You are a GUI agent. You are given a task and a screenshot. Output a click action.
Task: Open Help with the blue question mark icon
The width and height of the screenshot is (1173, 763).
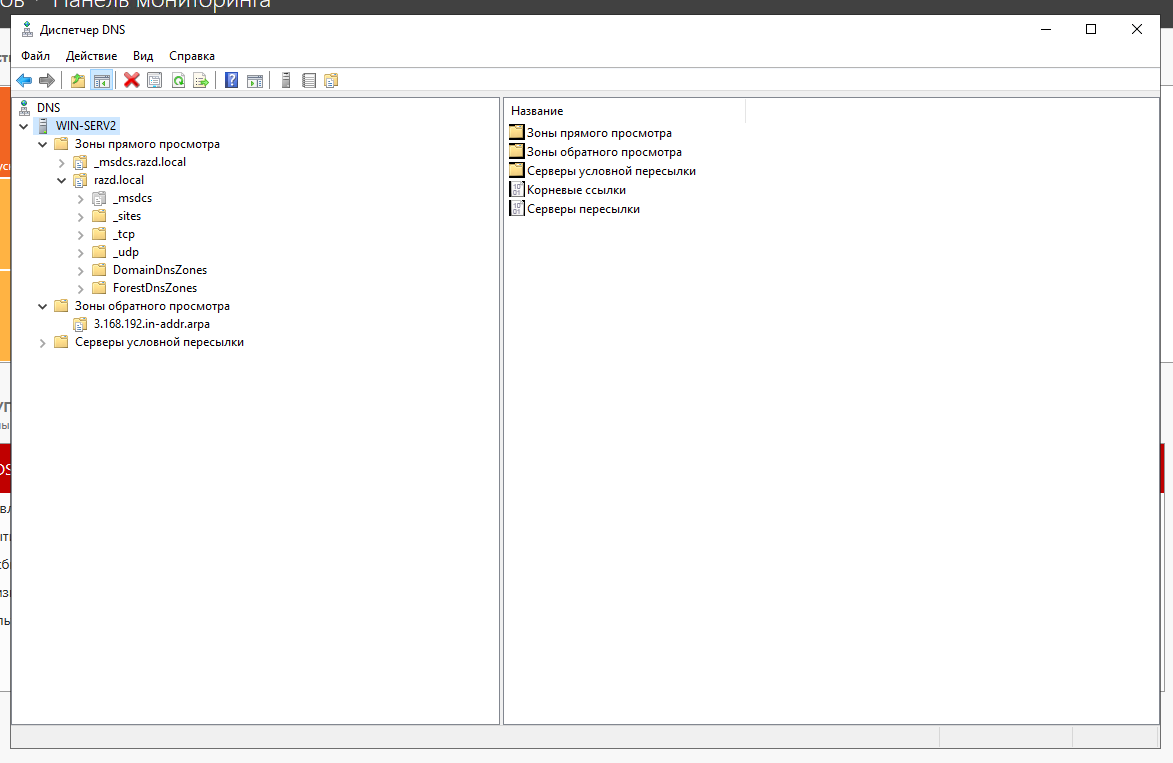231,80
